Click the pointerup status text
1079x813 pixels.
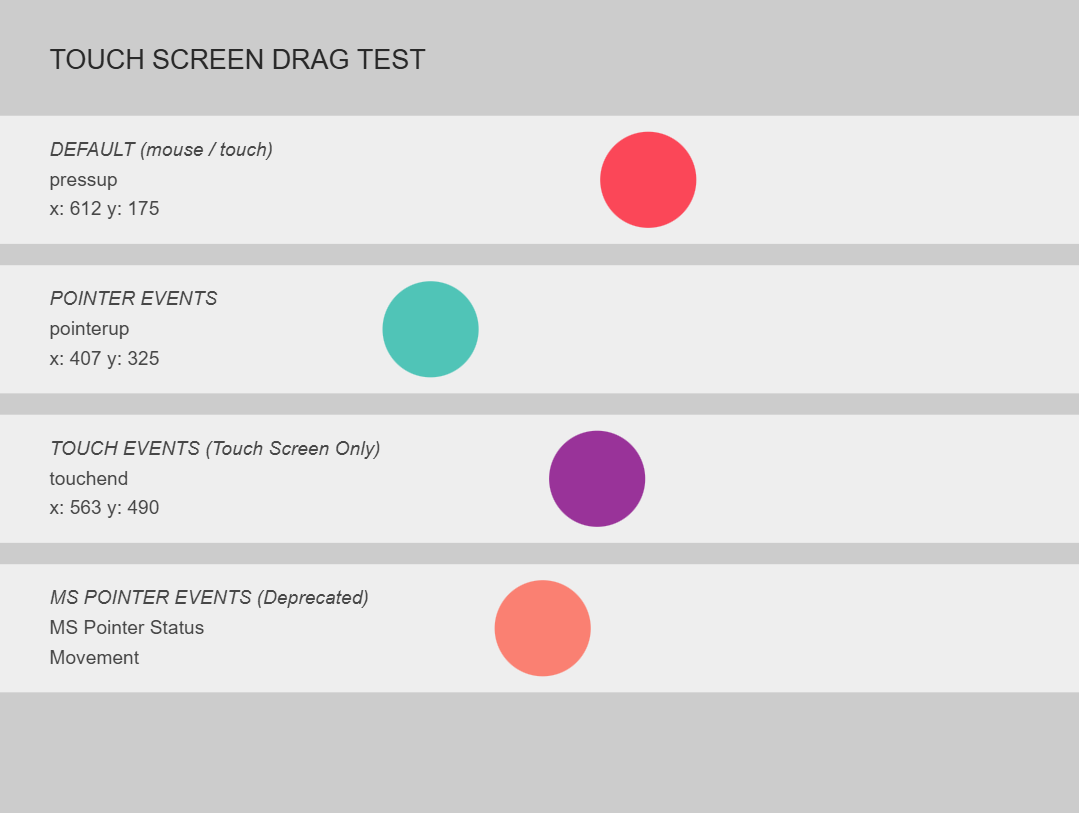pos(89,329)
